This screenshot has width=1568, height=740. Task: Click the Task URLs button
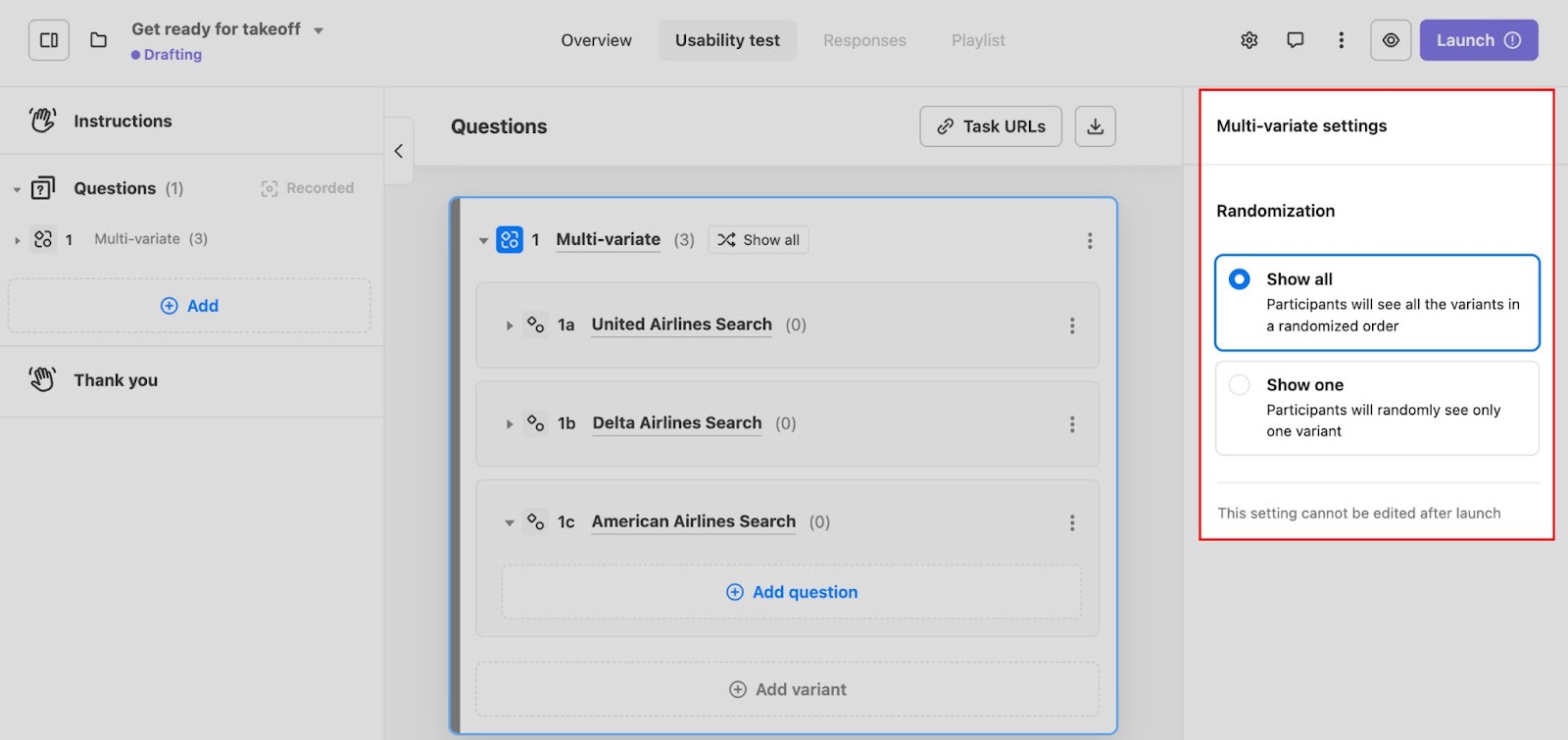pos(991,126)
